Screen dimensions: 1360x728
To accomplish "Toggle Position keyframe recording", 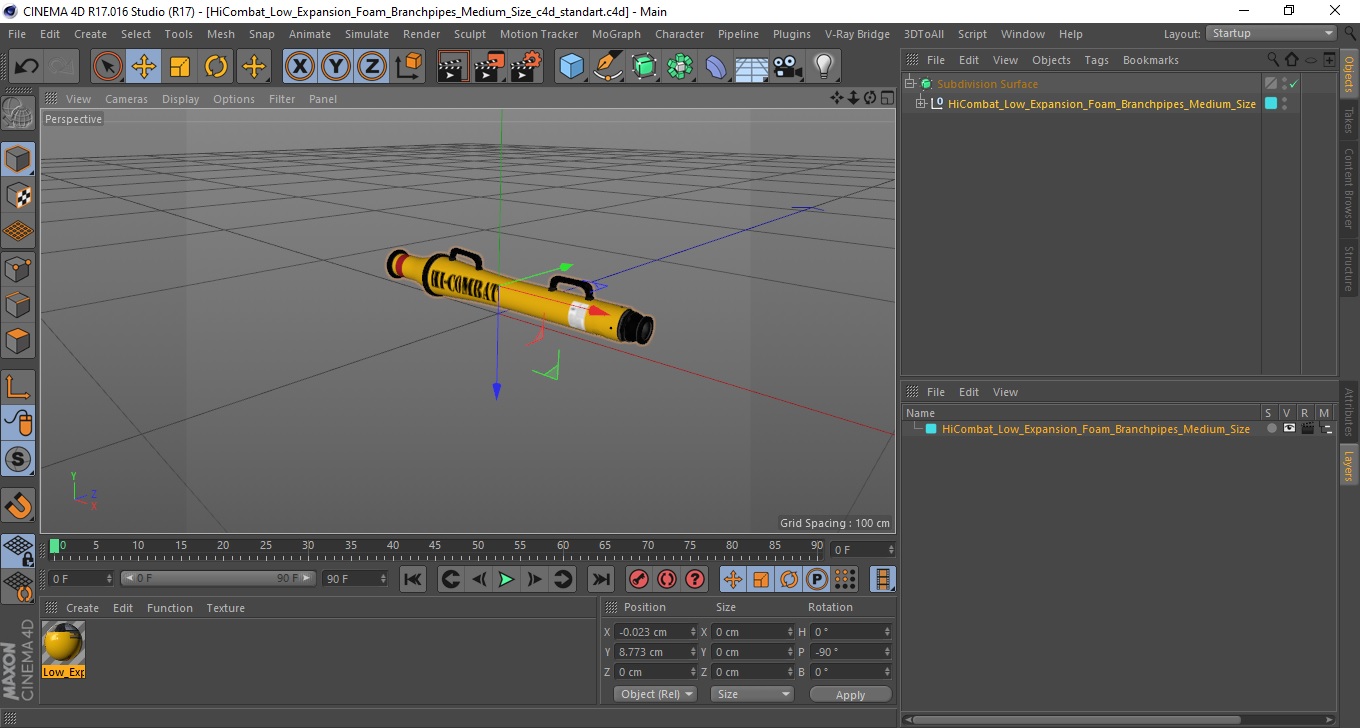I will (x=733, y=579).
